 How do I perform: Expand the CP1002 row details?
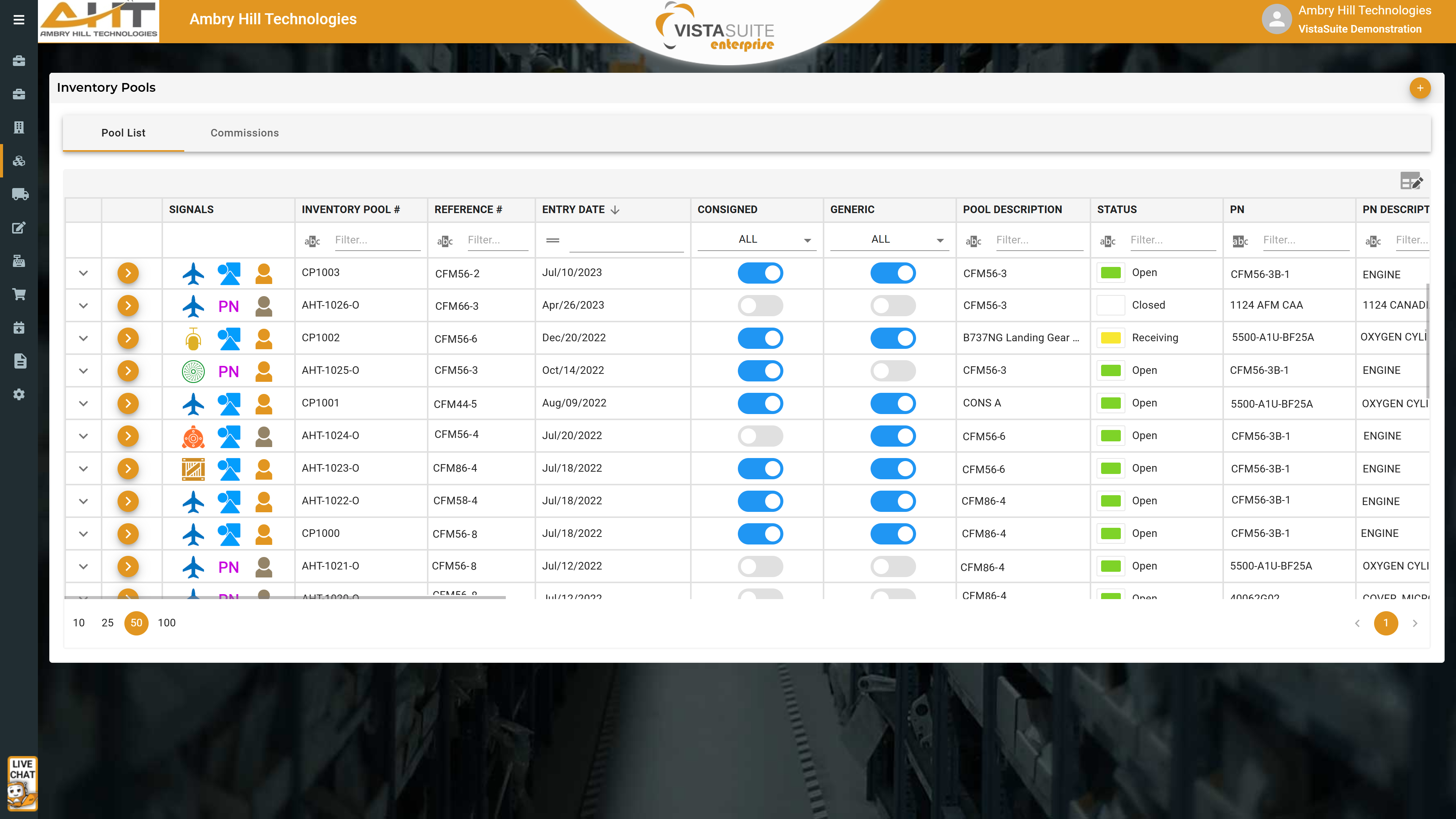83,339
